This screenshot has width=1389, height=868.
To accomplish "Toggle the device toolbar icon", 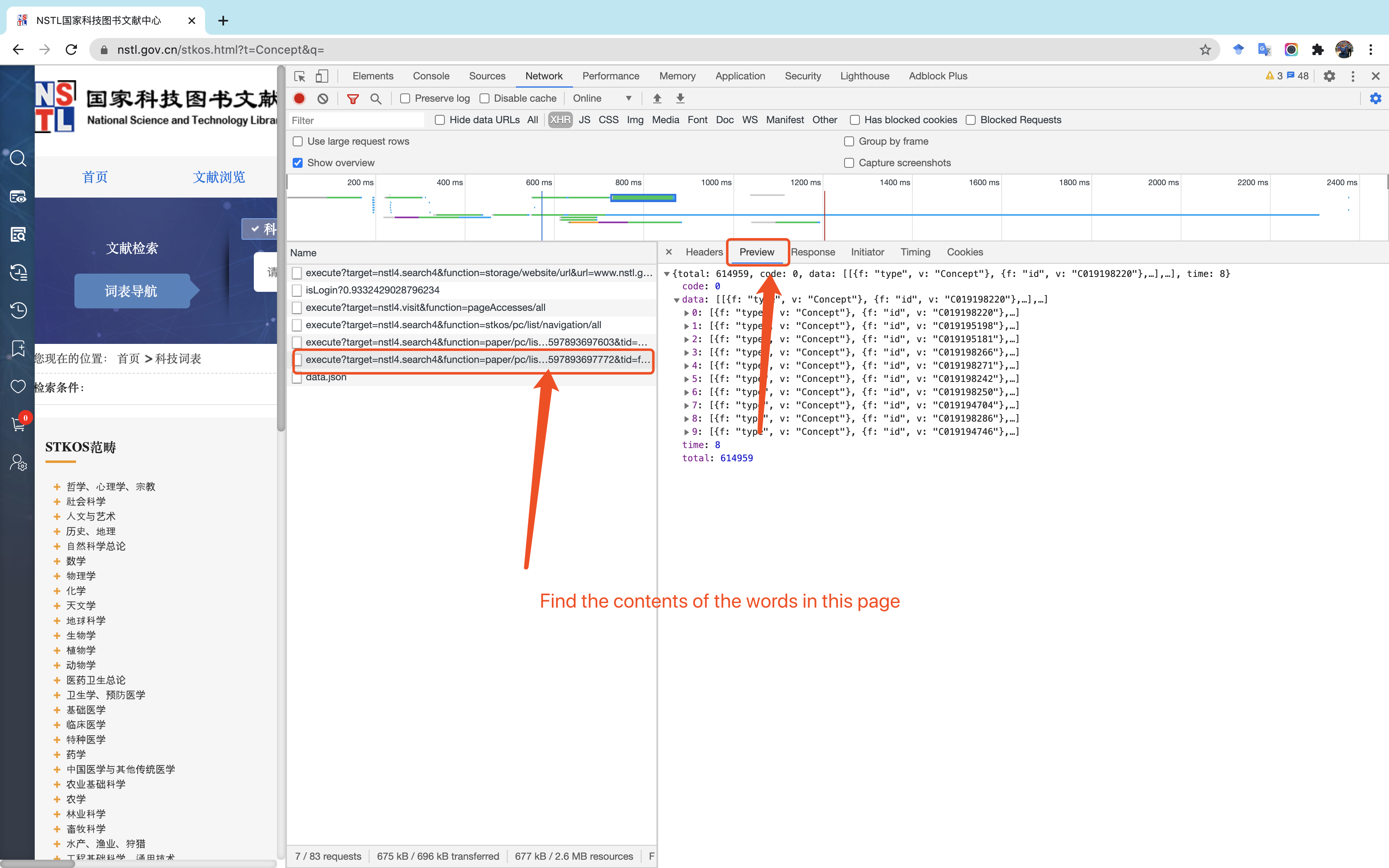I will 322,76.
